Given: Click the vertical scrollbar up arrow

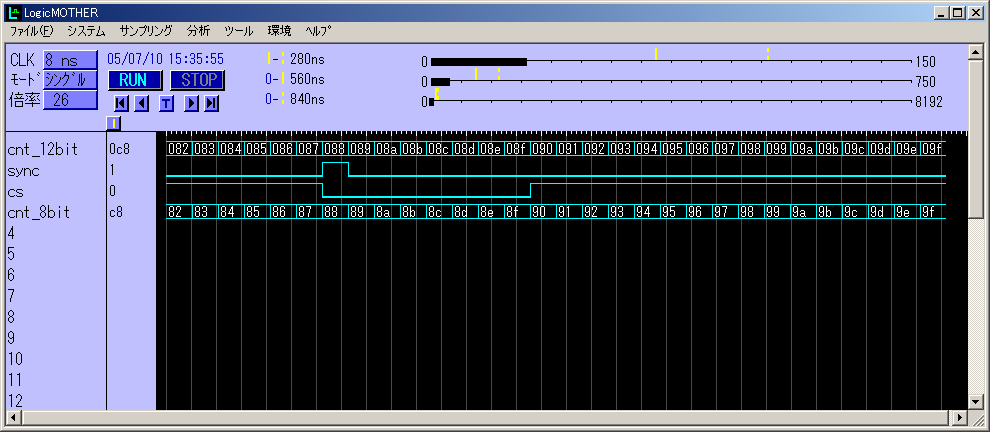Looking at the screenshot, I should [977, 52].
